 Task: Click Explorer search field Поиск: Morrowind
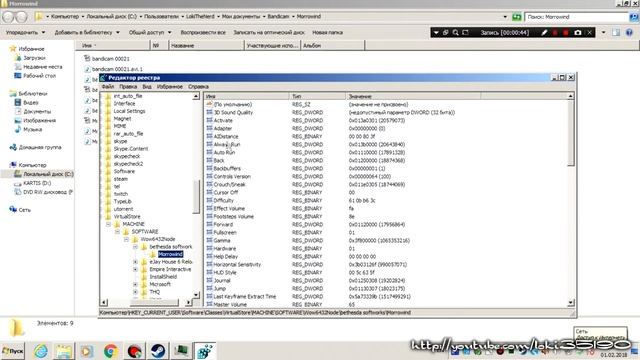(576, 17)
